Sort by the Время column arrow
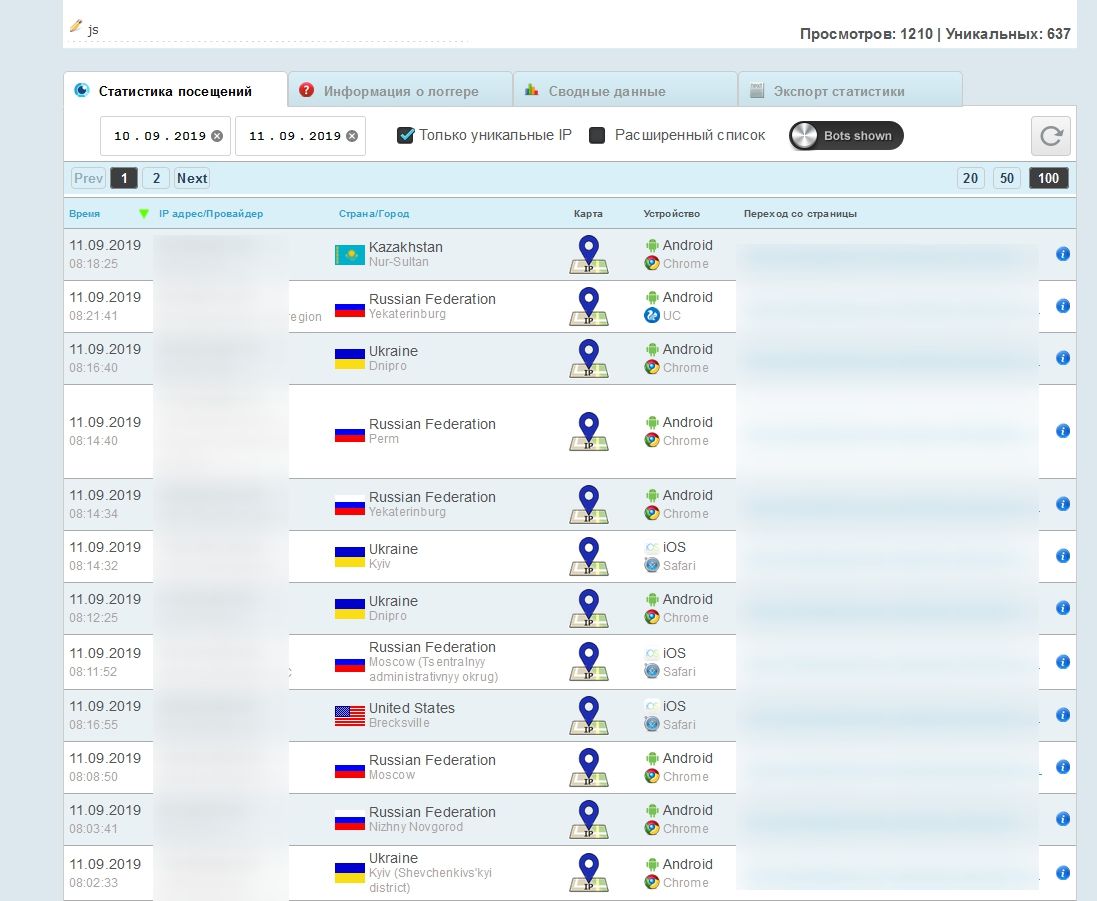This screenshot has width=1097, height=901. (144, 213)
